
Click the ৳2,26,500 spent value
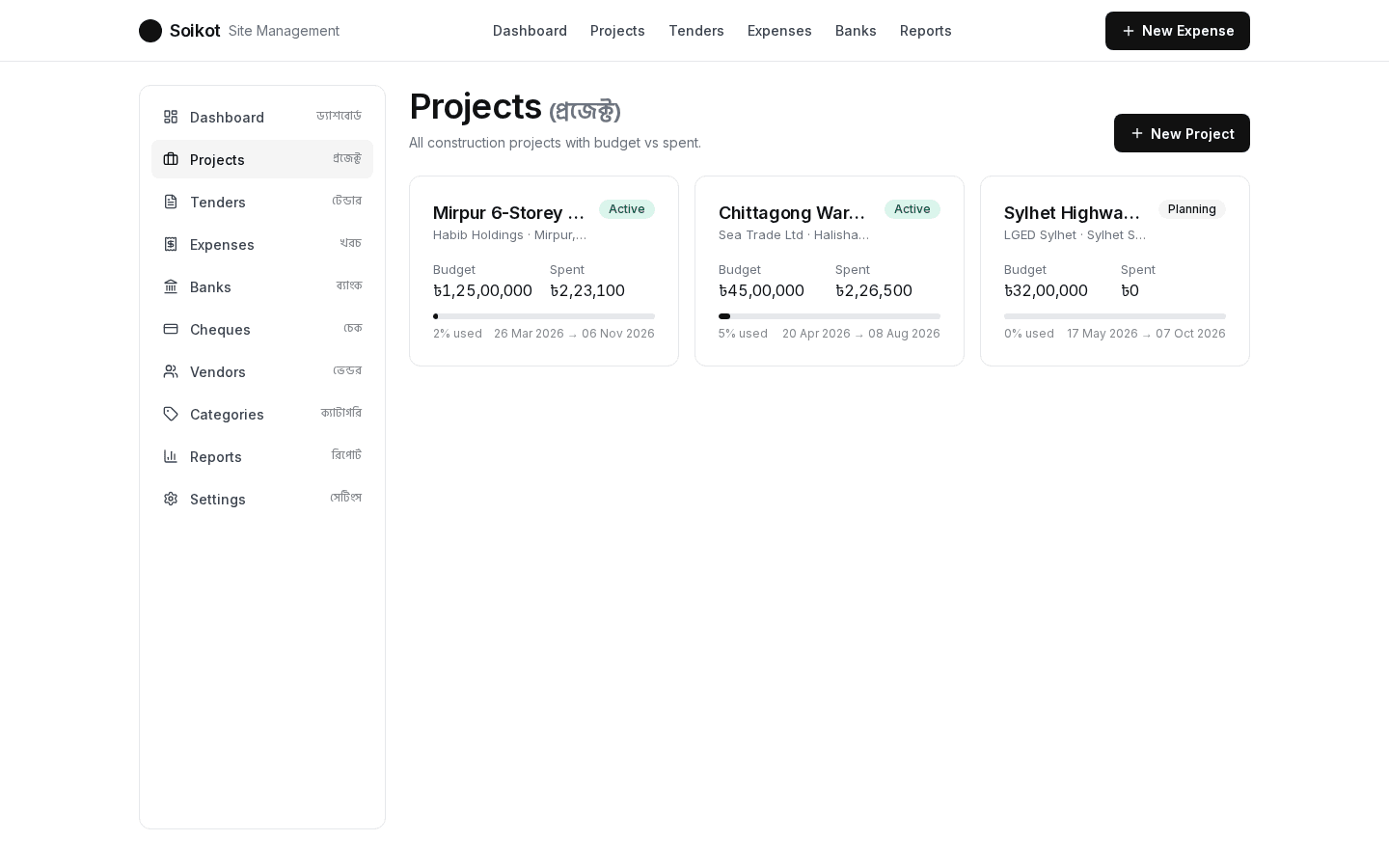[874, 290]
